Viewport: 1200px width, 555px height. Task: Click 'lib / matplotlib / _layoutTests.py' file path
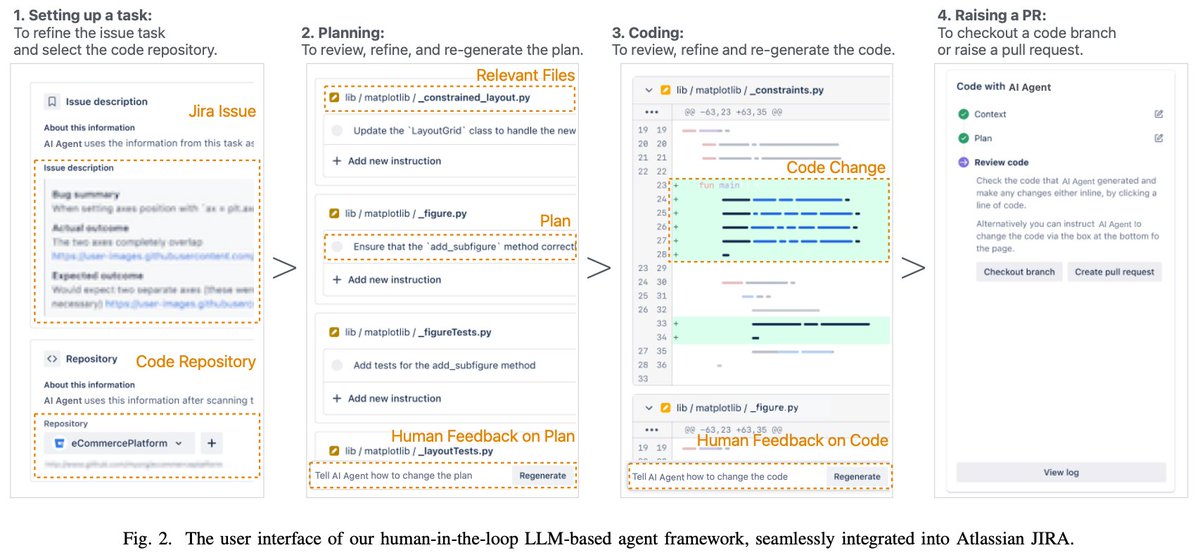[x=419, y=451]
